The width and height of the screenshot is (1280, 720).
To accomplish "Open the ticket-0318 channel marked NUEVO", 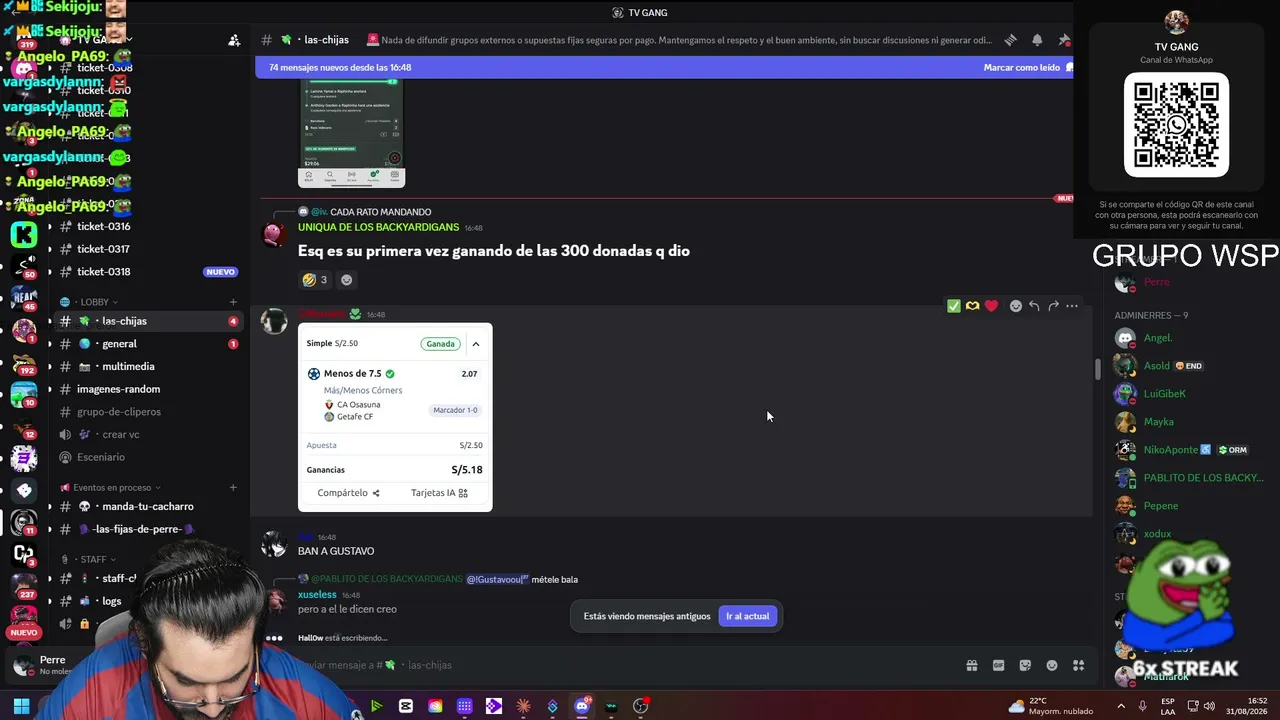I will (150, 272).
